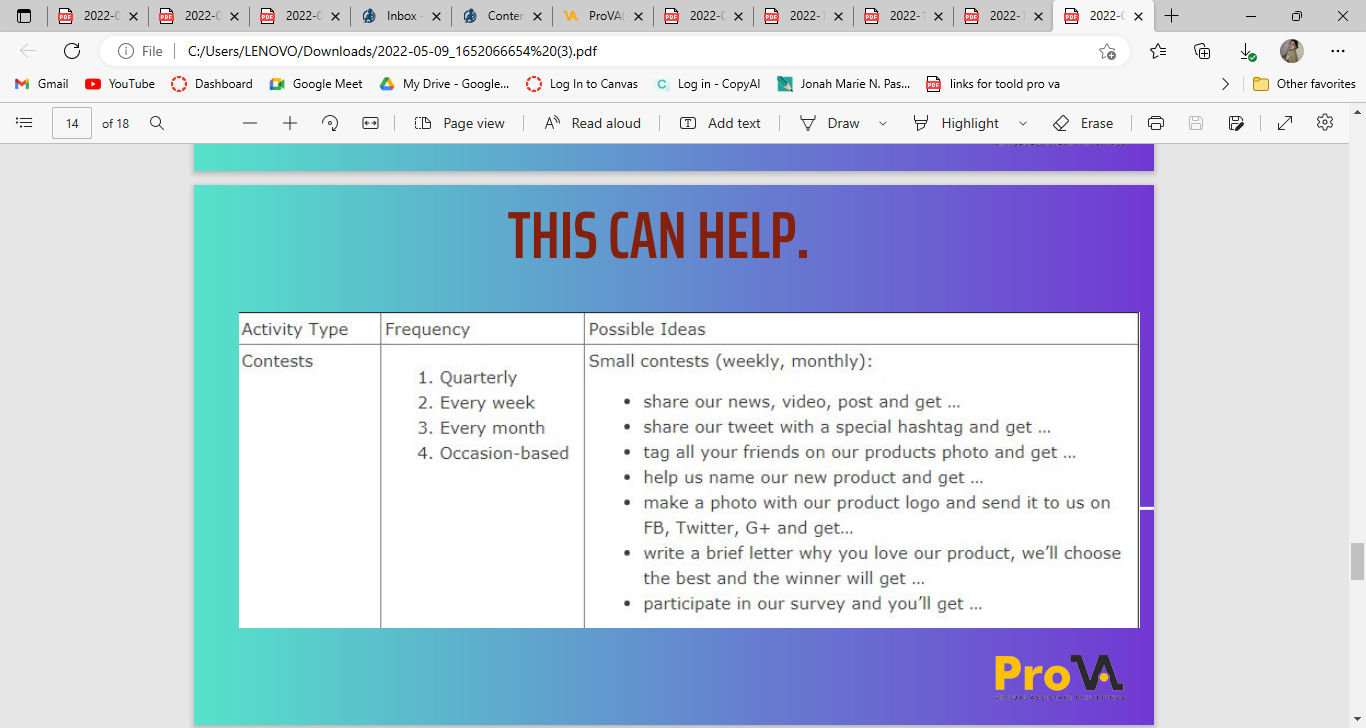This screenshot has width=1366, height=728.
Task: Start Read aloud
Action: tap(592, 123)
